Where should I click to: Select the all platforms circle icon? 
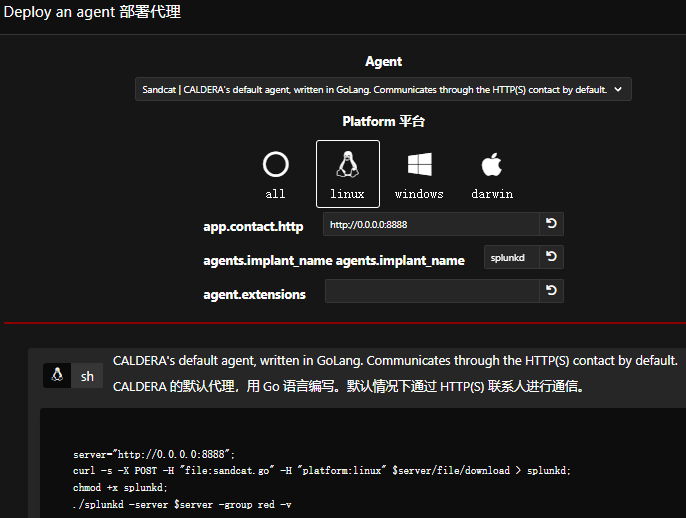pos(276,164)
